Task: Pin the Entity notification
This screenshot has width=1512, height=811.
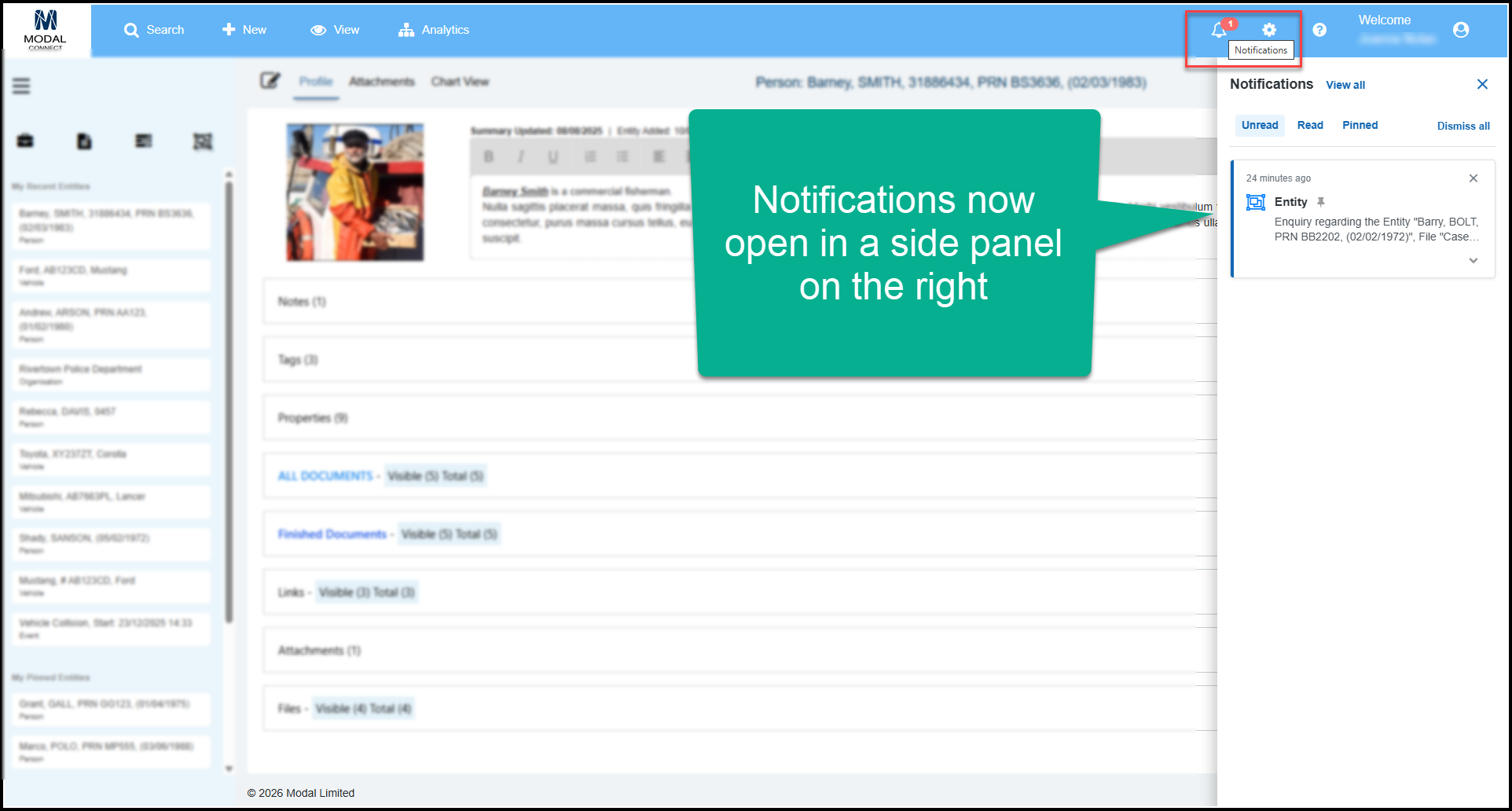Action: coord(1321,202)
